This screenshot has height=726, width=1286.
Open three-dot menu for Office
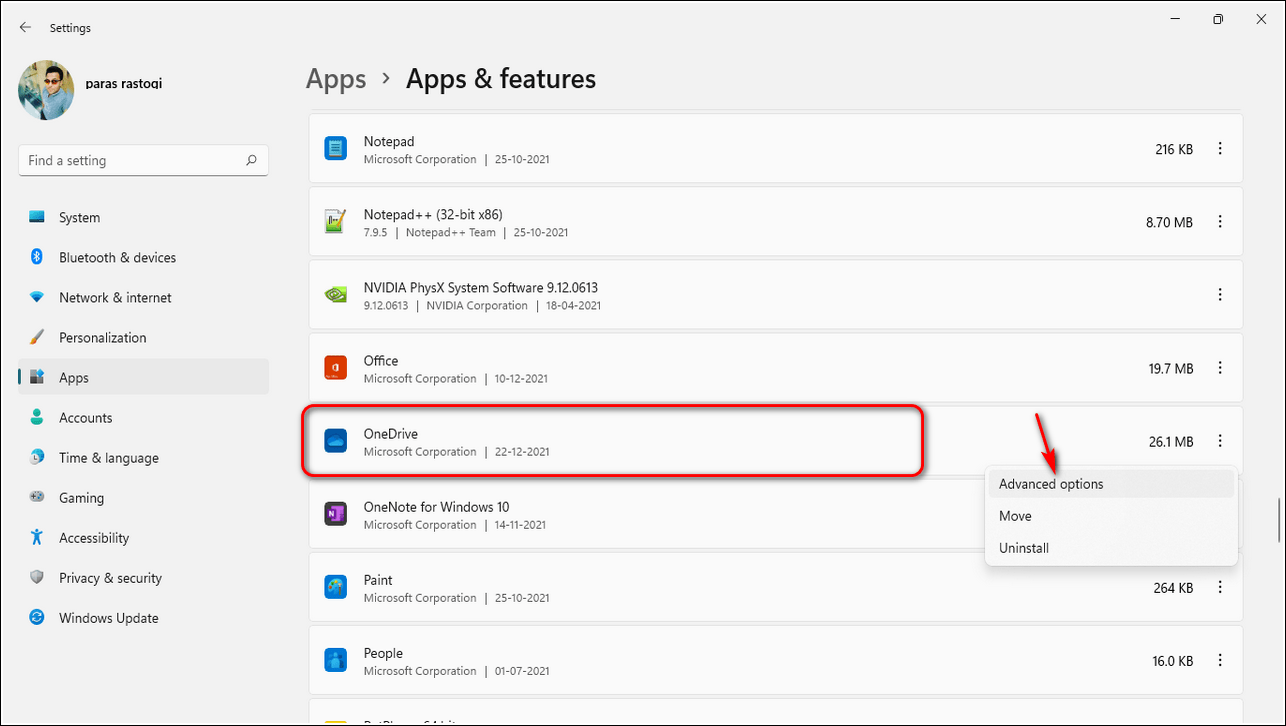tap(1220, 368)
